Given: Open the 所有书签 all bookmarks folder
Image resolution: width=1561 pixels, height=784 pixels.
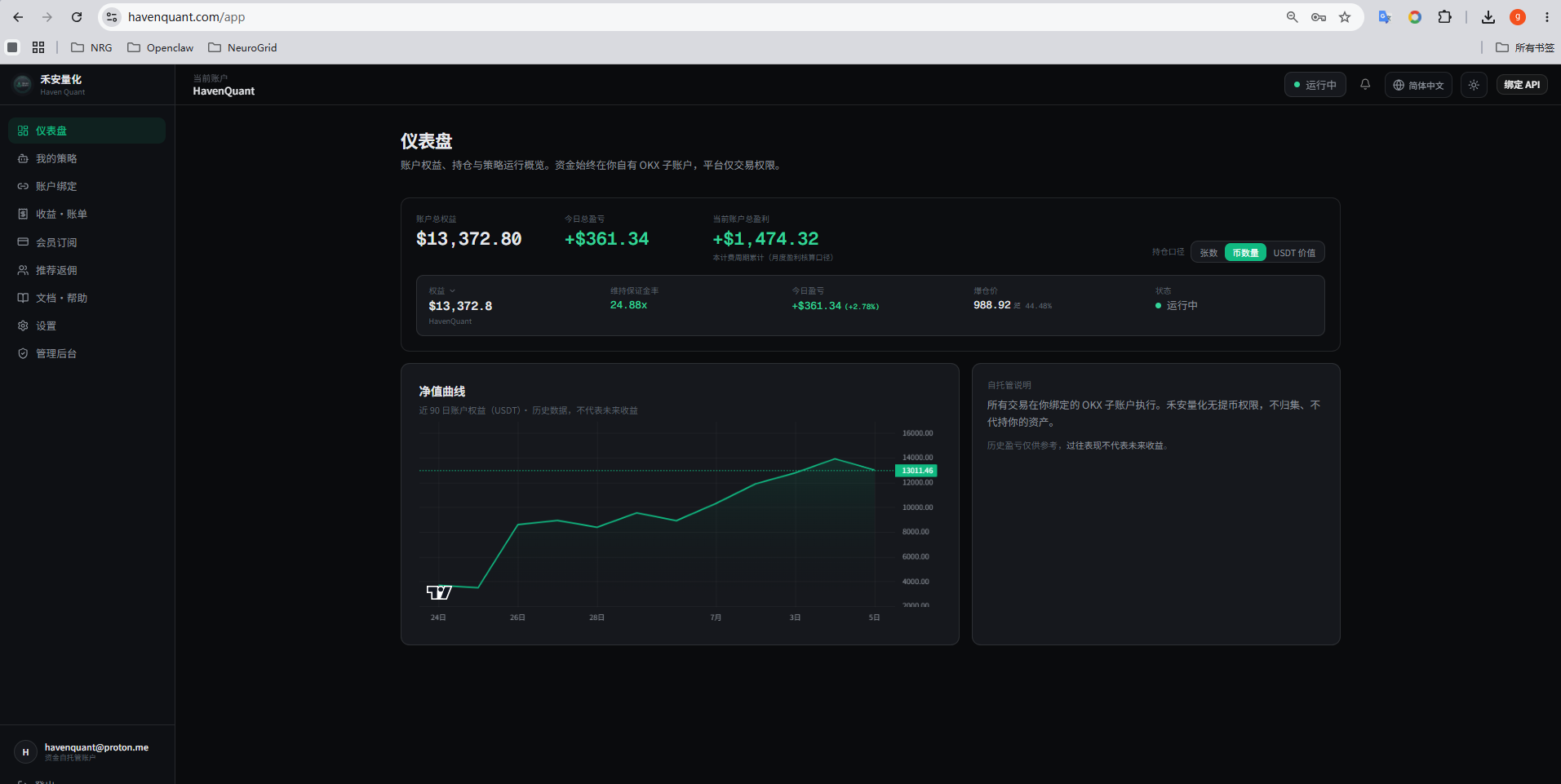Looking at the screenshot, I should pyautogui.click(x=1524, y=47).
